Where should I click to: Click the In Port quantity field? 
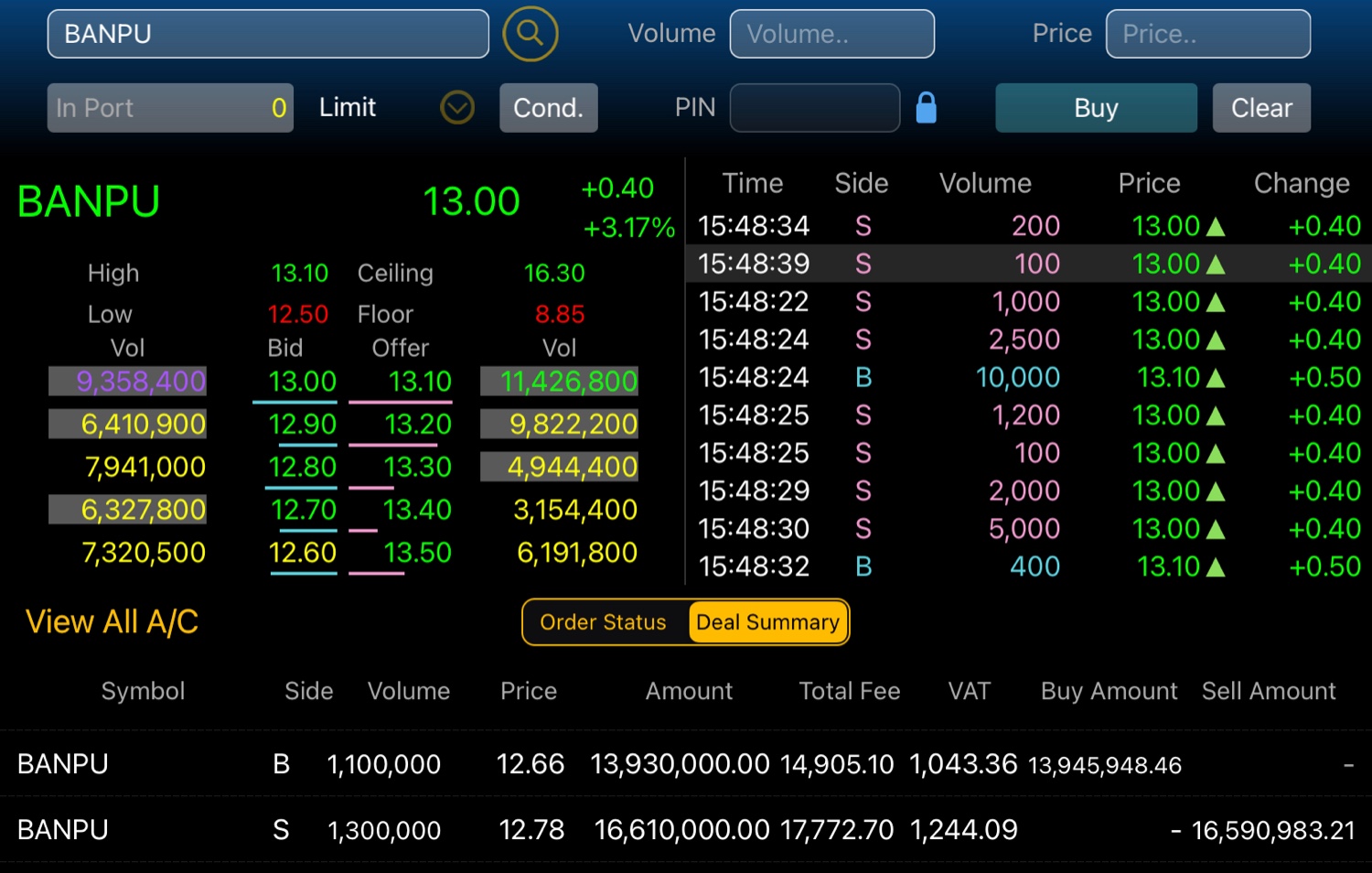click(170, 108)
